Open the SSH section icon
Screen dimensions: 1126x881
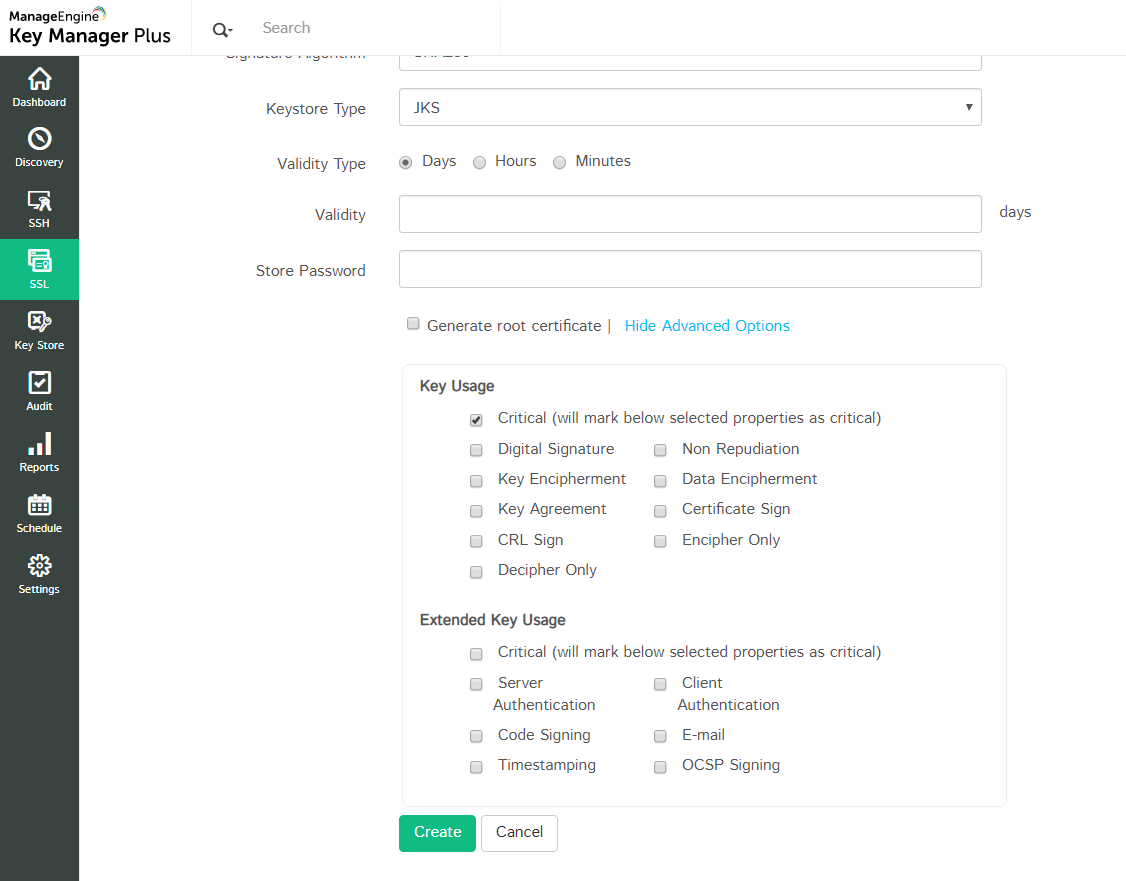(x=39, y=200)
